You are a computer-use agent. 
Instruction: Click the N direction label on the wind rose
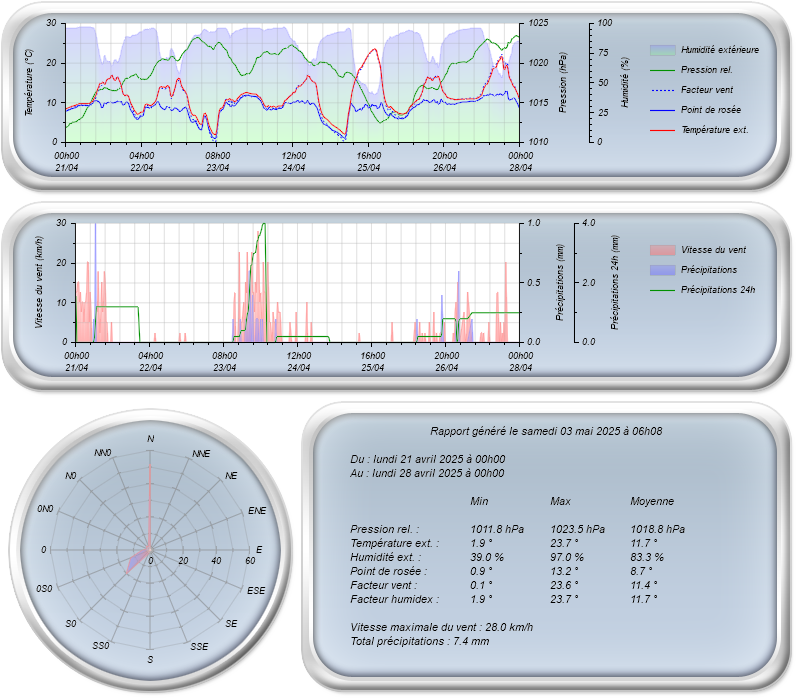pos(151,439)
